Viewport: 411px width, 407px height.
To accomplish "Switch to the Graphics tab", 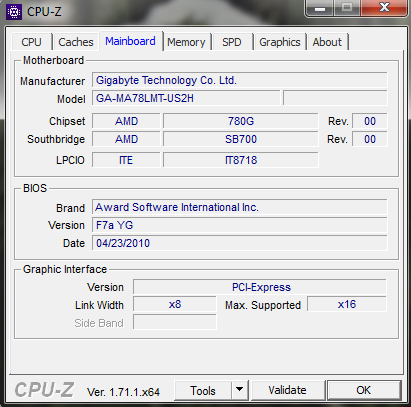I will [x=280, y=42].
